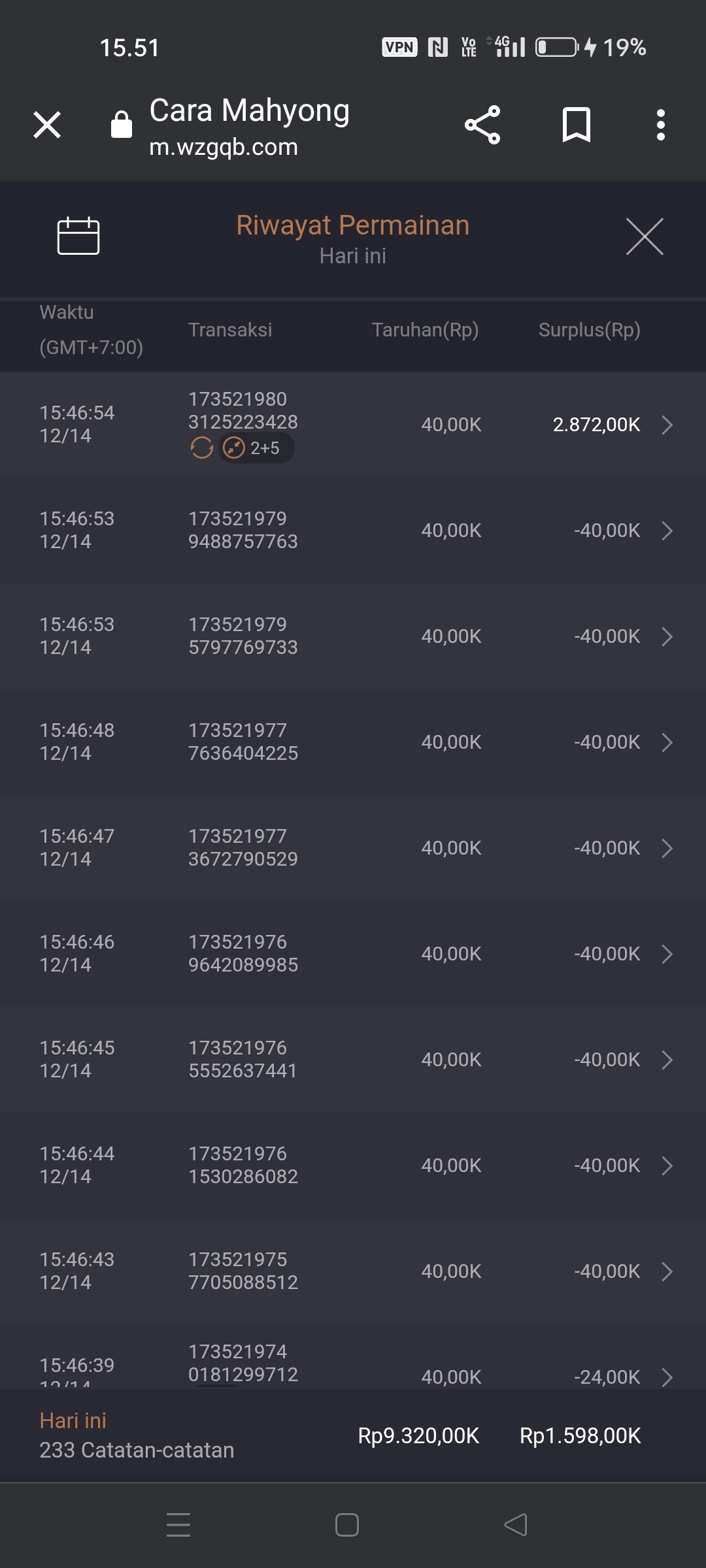Expand details for transaction ending 7636404225
Screen dimensions: 706x1568
point(667,742)
